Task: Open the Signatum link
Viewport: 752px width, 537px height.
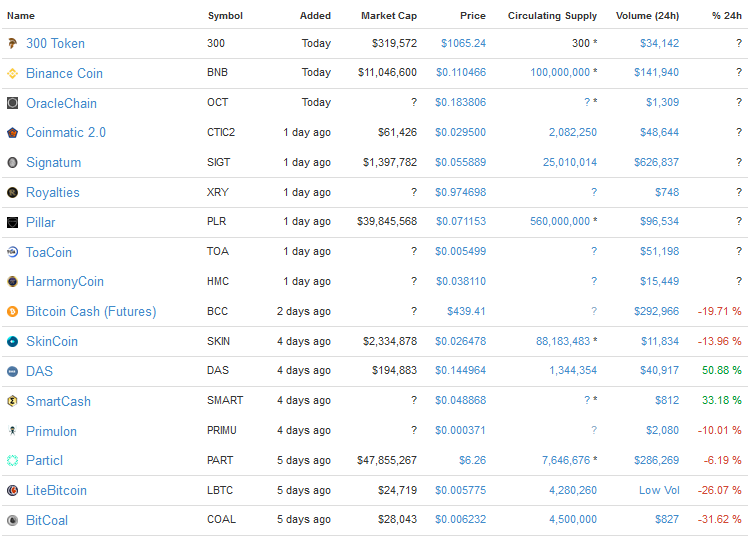Action: tap(53, 163)
